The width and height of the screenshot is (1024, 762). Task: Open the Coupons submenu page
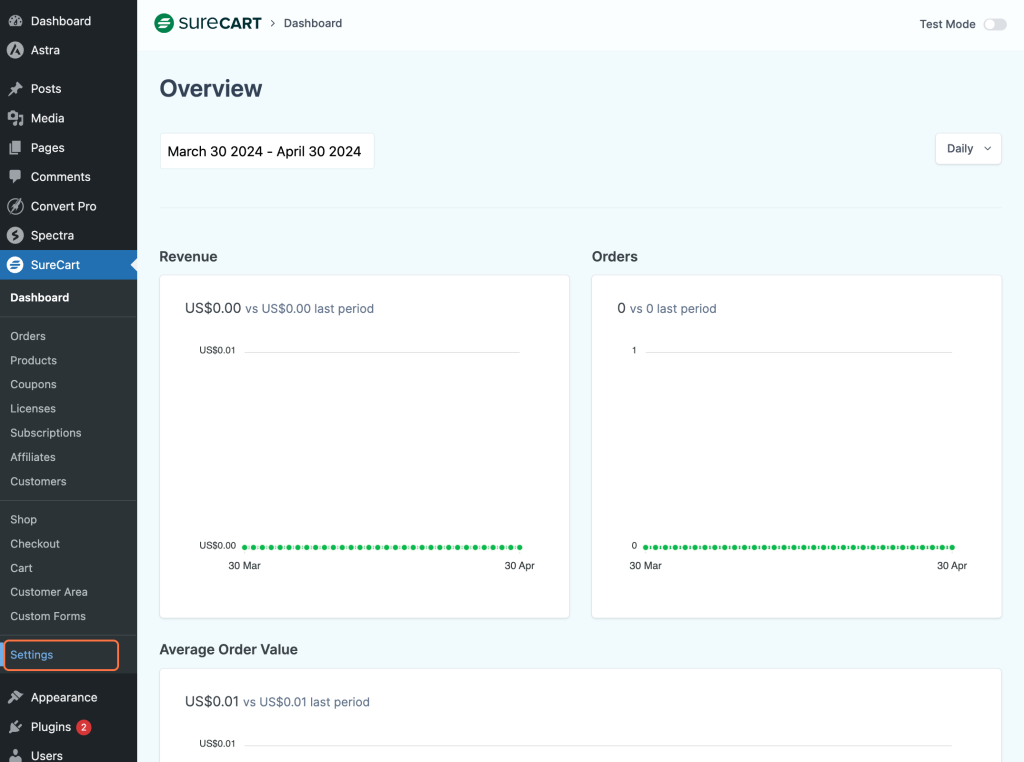point(33,384)
